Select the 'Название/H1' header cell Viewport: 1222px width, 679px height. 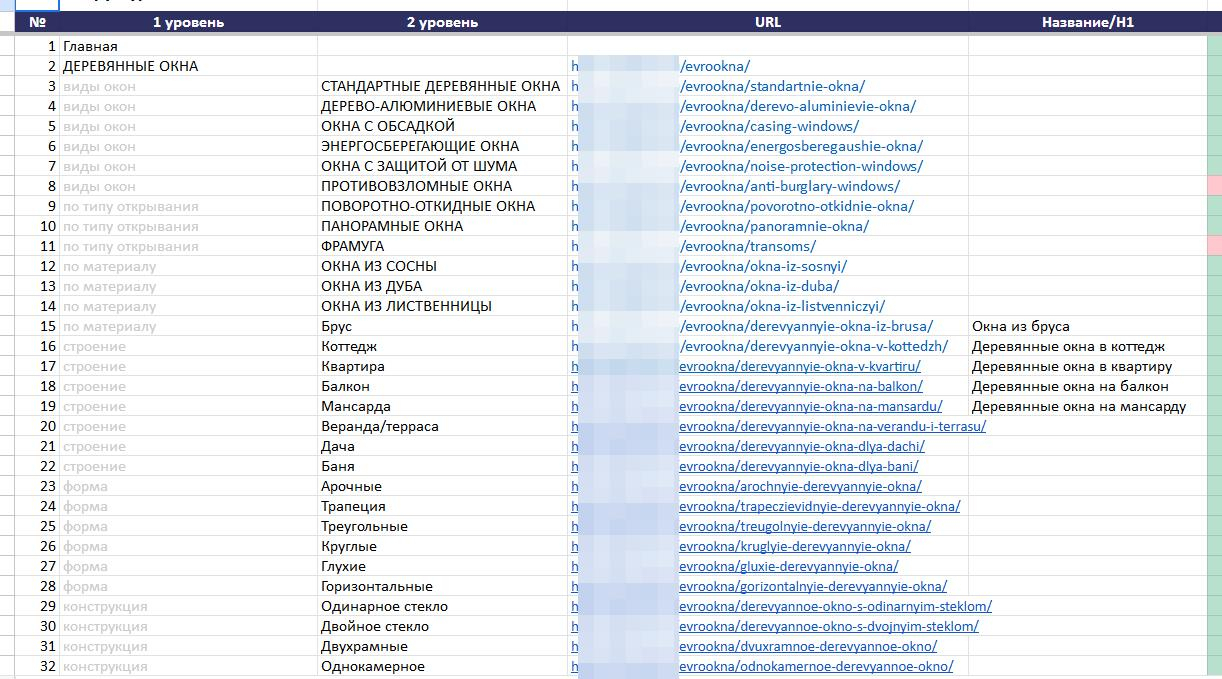(x=1088, y=22)
